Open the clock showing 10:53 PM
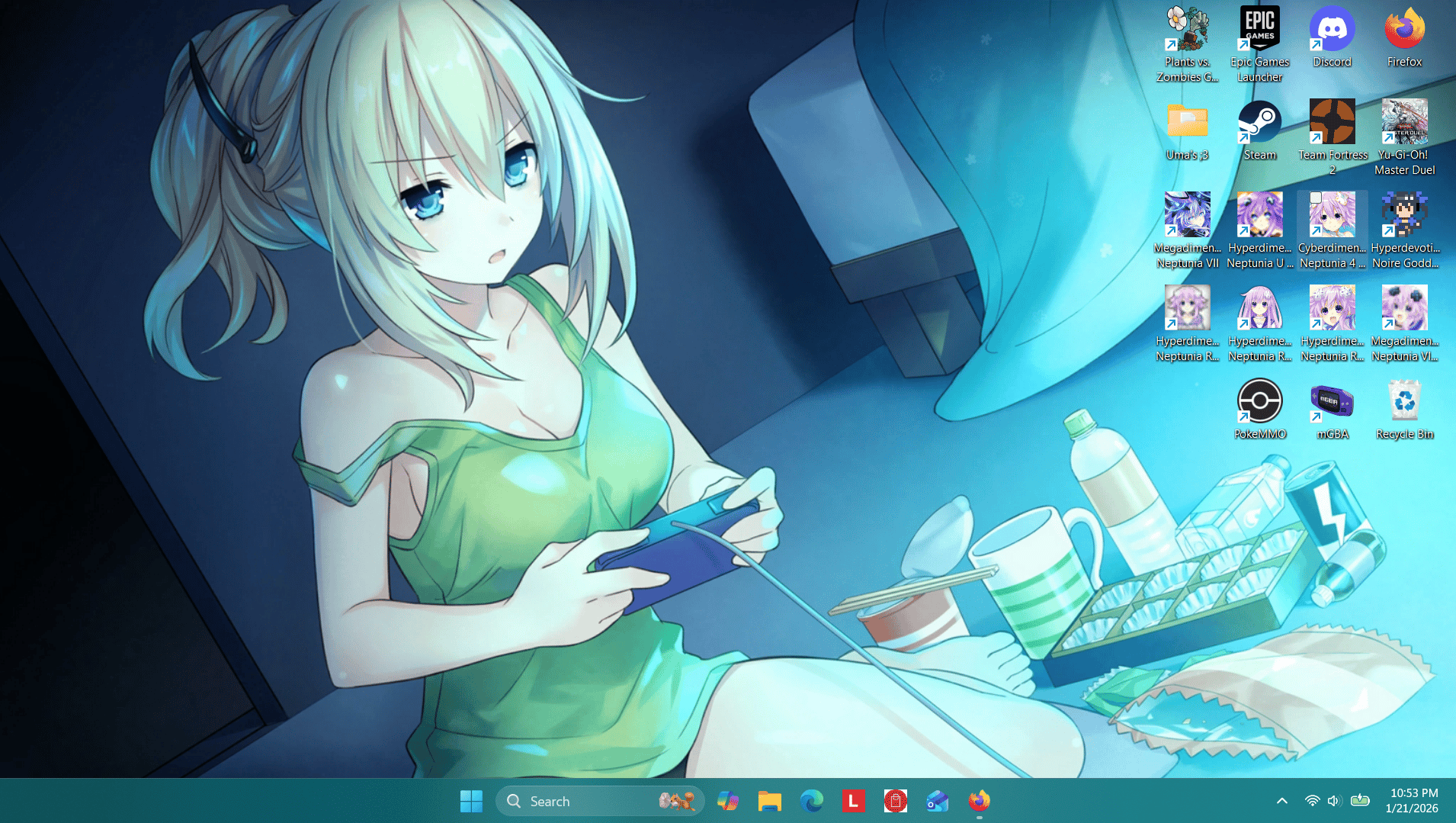 1413,801
